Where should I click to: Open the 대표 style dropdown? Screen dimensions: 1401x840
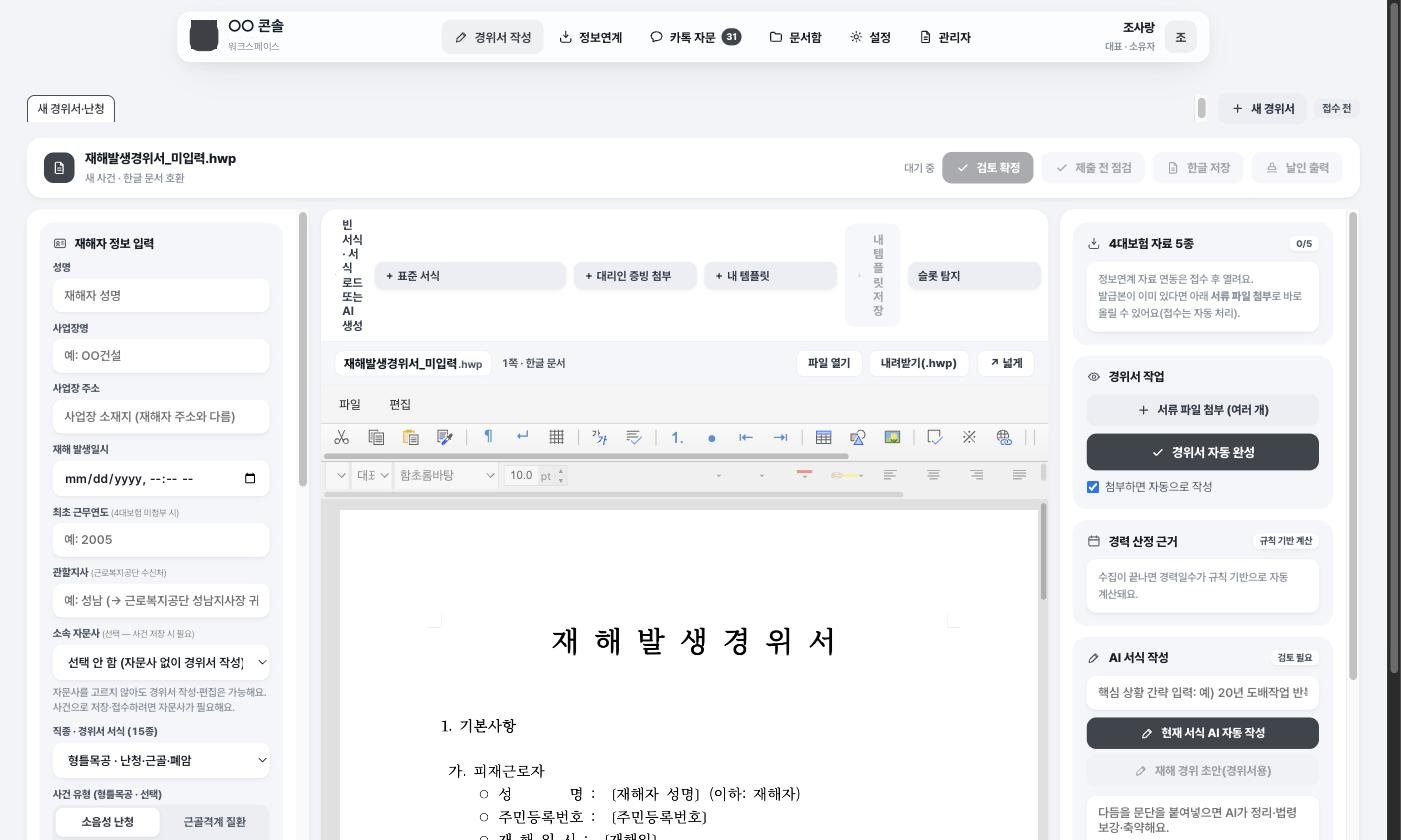point(371,475)
